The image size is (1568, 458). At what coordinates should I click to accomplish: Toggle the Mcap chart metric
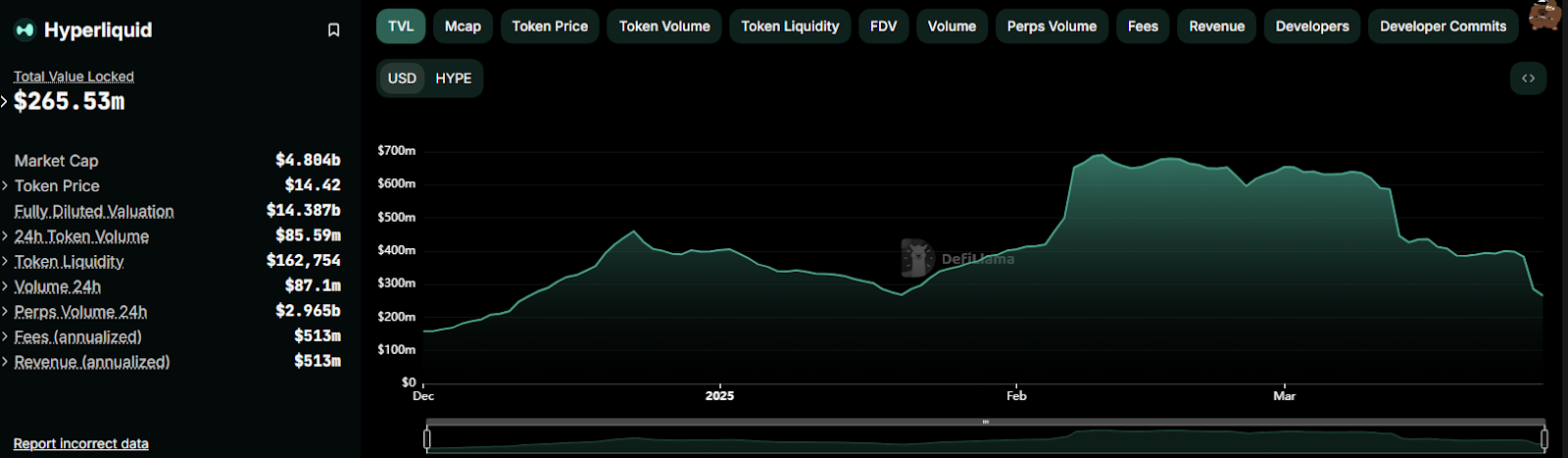[463, 26]
